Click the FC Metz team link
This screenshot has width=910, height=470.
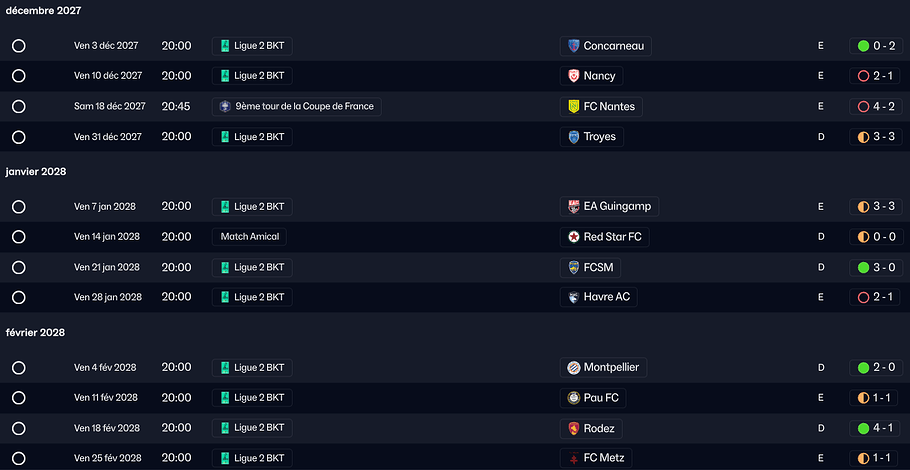tap(605, 458)
